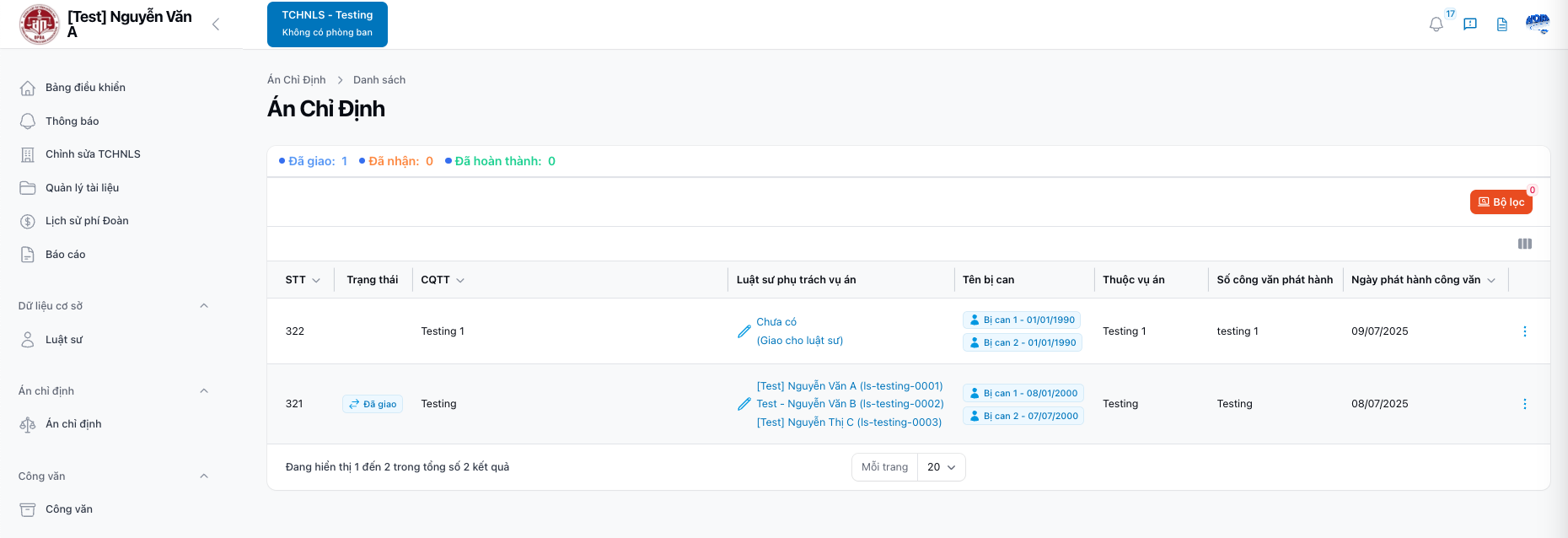Click the feedback message icon in header
This screenshot has height=538, width=1568.
click(x=1470, y=24)
